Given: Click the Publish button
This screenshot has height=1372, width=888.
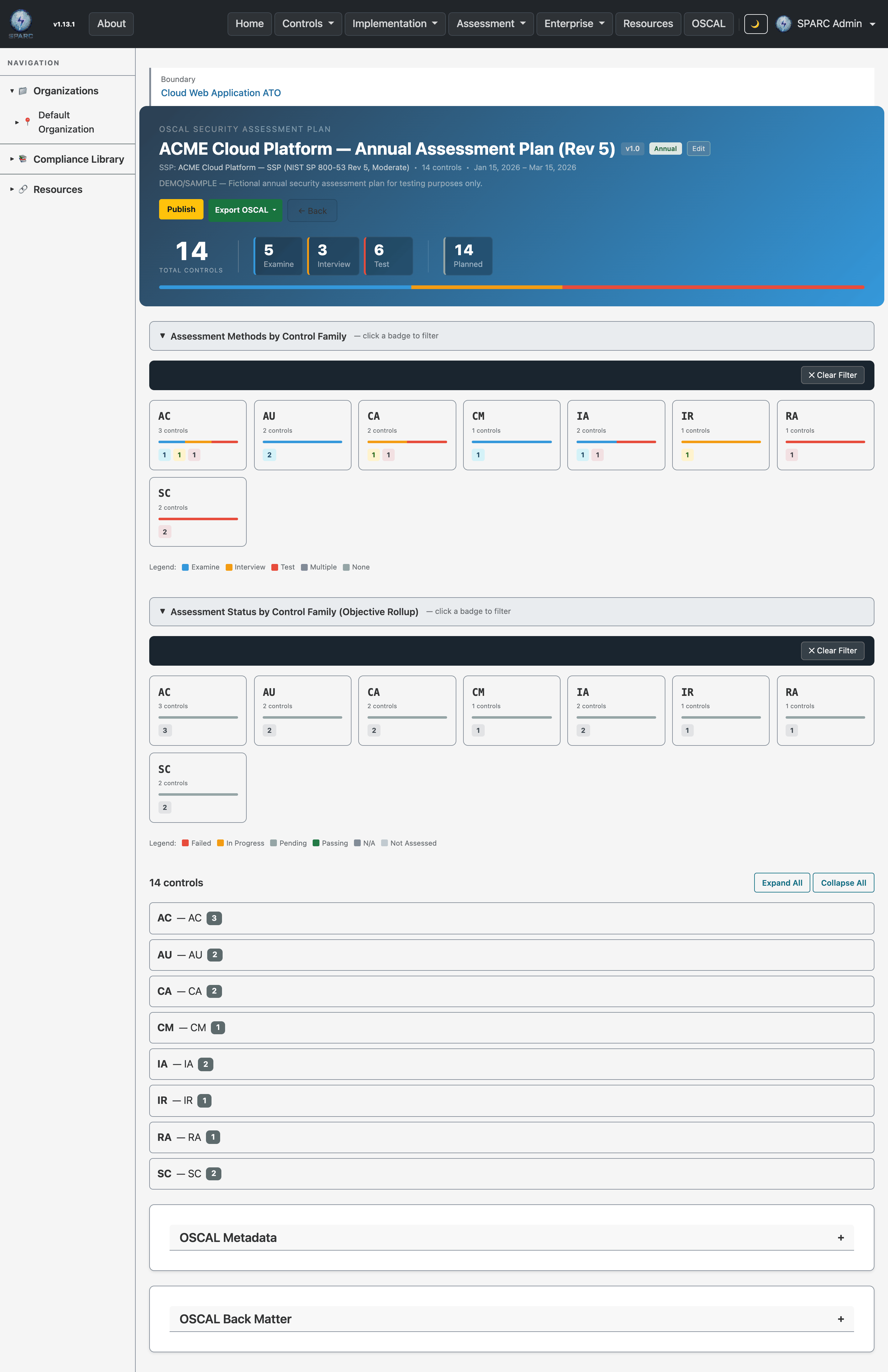Looking at the screenshot, I should pyautogui.click(x=181, y=209).
